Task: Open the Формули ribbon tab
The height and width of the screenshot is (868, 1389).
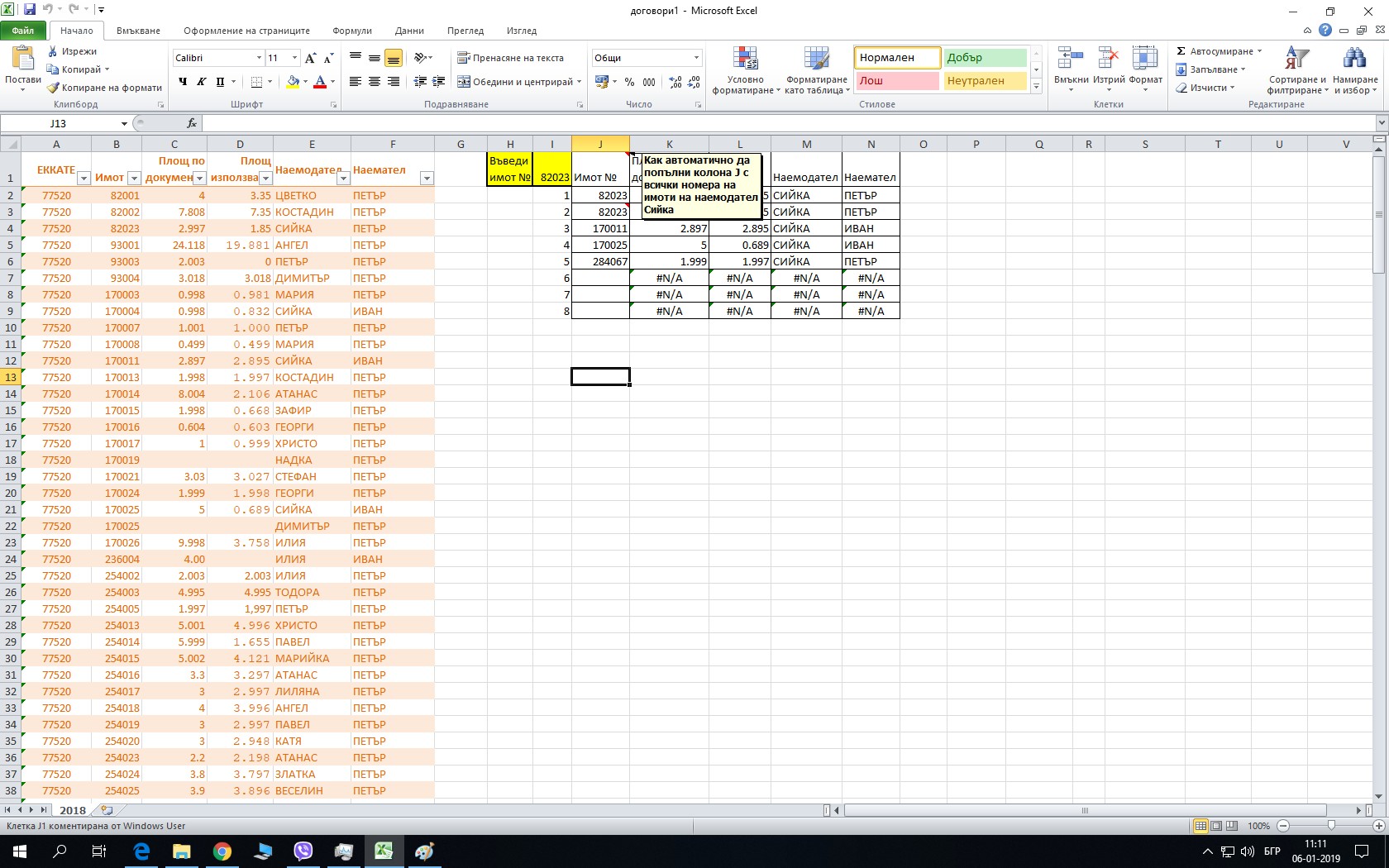Action: tap(352, 31)
